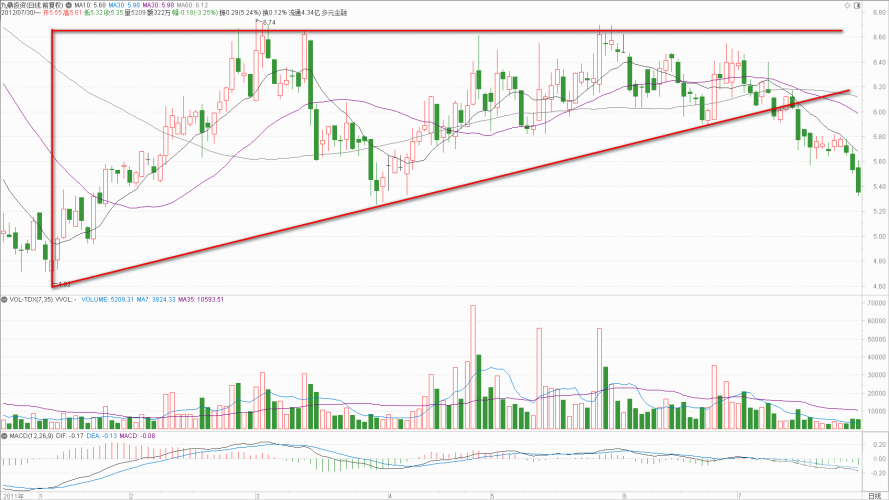
Task: Click the MA35 volume average label
Action: [204, 299]
